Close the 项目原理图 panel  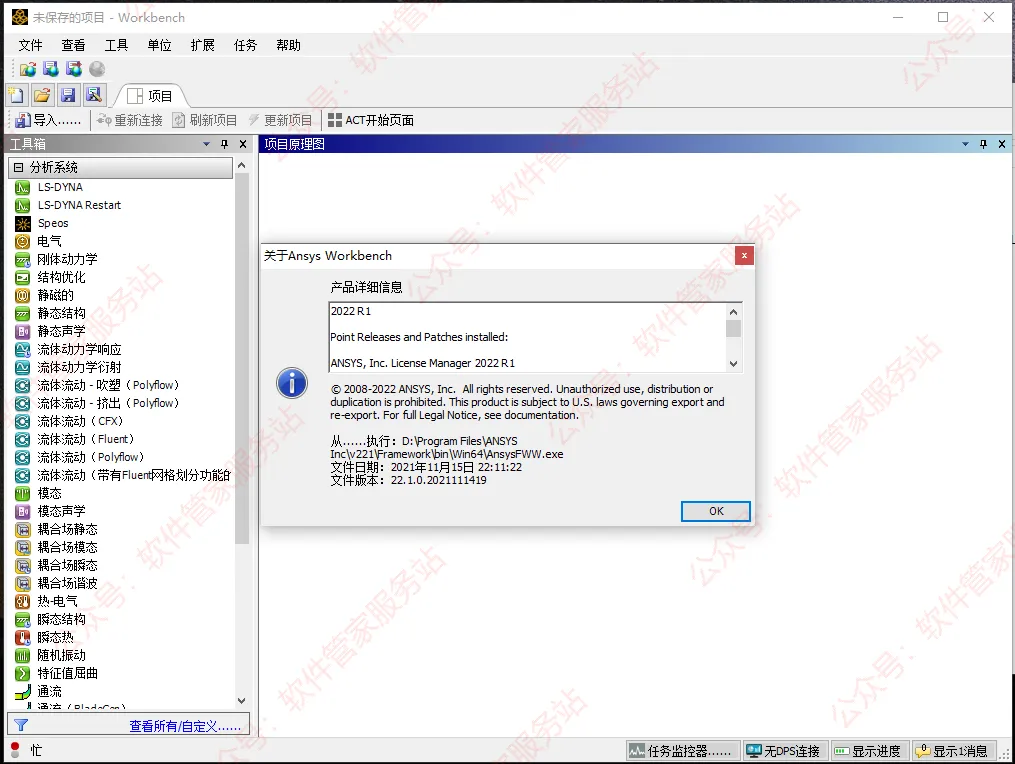pos(1001,144)
